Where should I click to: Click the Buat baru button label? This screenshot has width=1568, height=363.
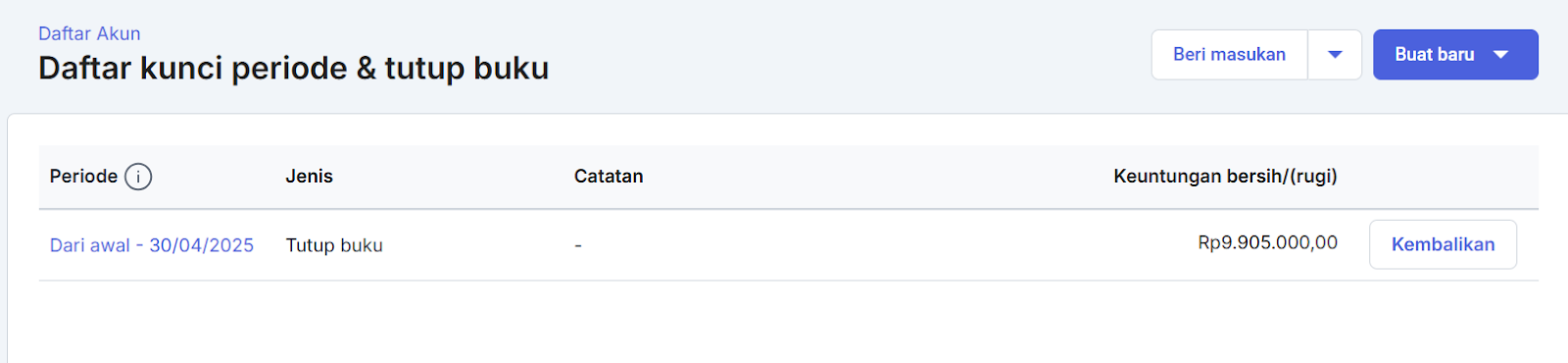(x=1435, y=55)
